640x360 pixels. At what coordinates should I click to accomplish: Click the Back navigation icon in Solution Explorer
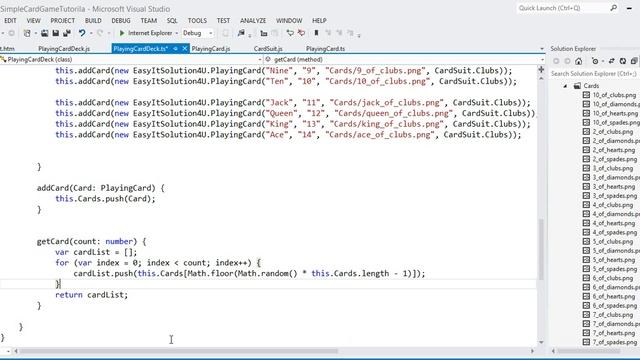pyautogui.click(x=556, y=61)
